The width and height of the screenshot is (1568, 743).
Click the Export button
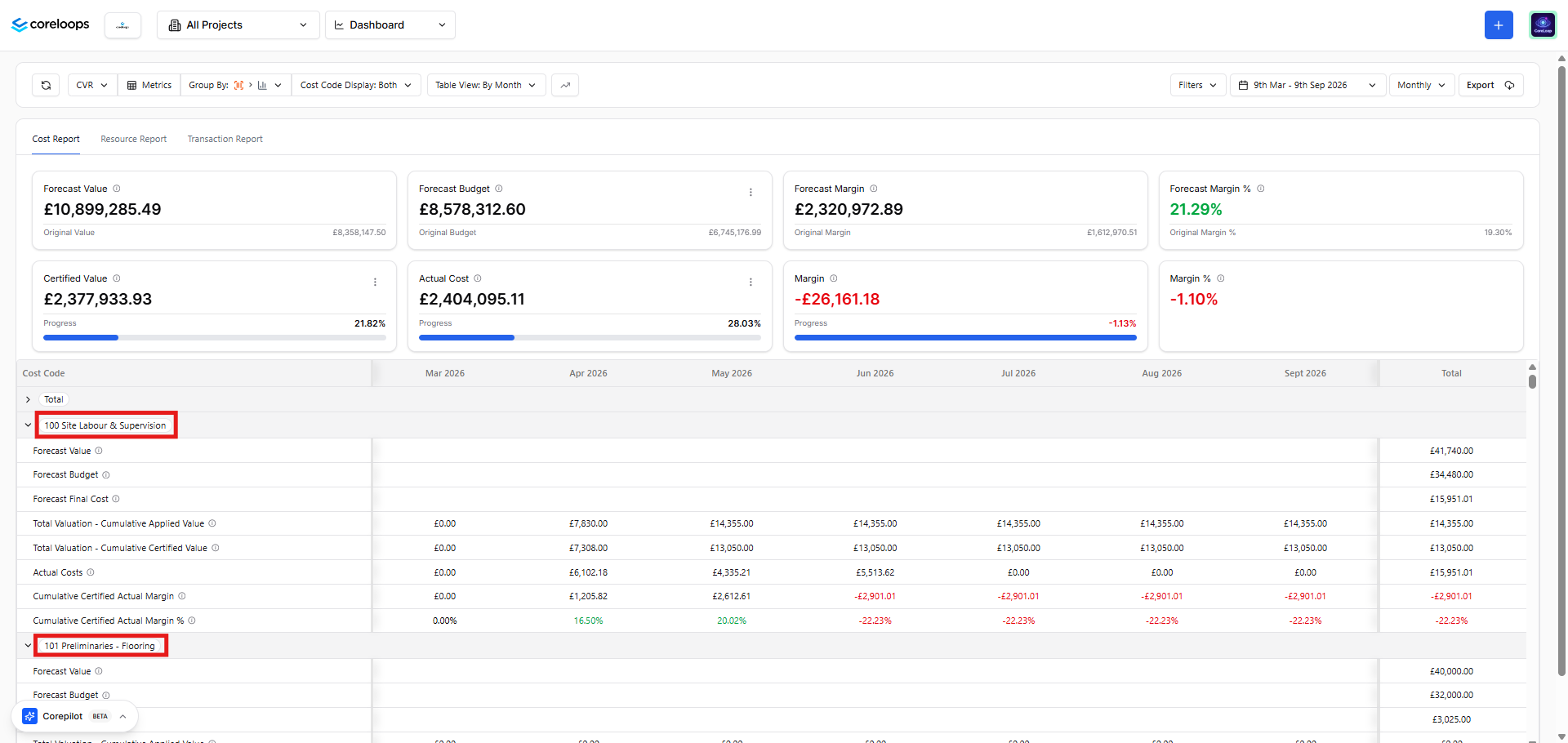point(1490,85)
